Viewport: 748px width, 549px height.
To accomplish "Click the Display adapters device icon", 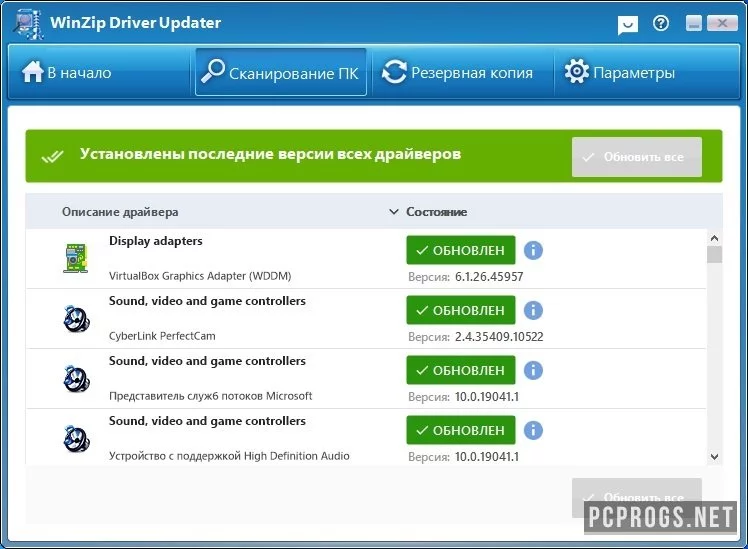I will tap(76, 258).
